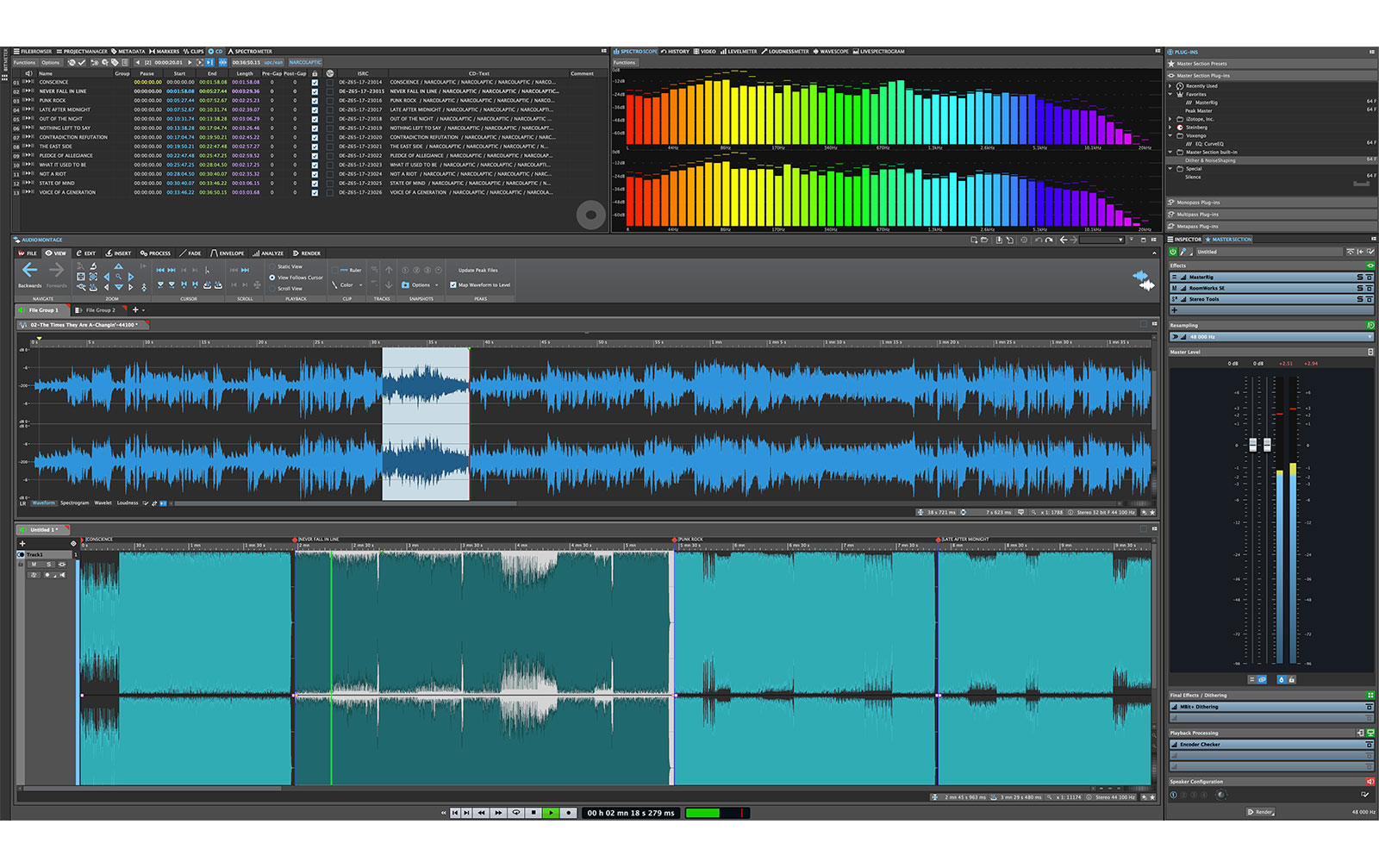Click the Forwards navigate arrow
The height and width of the screenshot is (868, 1379).
(56, 269)
